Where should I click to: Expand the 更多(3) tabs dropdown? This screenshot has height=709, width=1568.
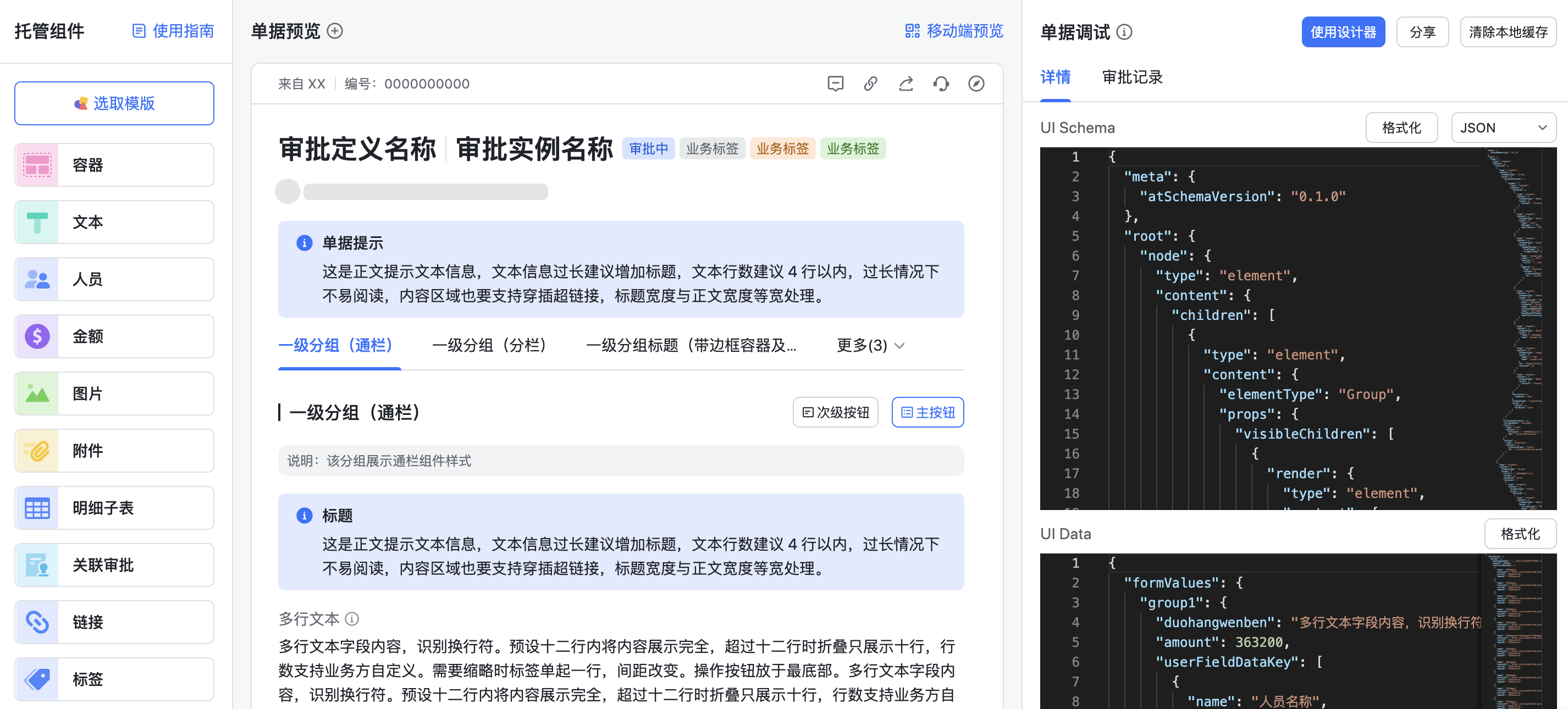870,346
